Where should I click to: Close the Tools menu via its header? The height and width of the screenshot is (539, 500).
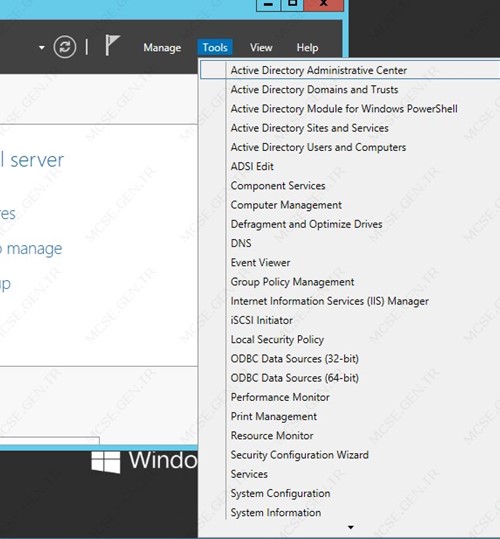(215, 47)
